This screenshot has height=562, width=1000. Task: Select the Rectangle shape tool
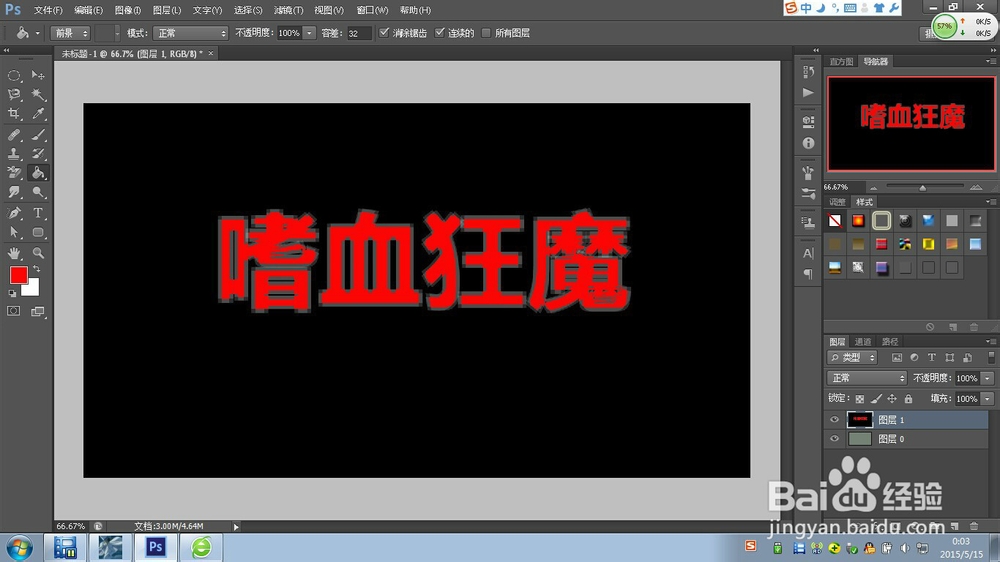click(x=38, y=232)
